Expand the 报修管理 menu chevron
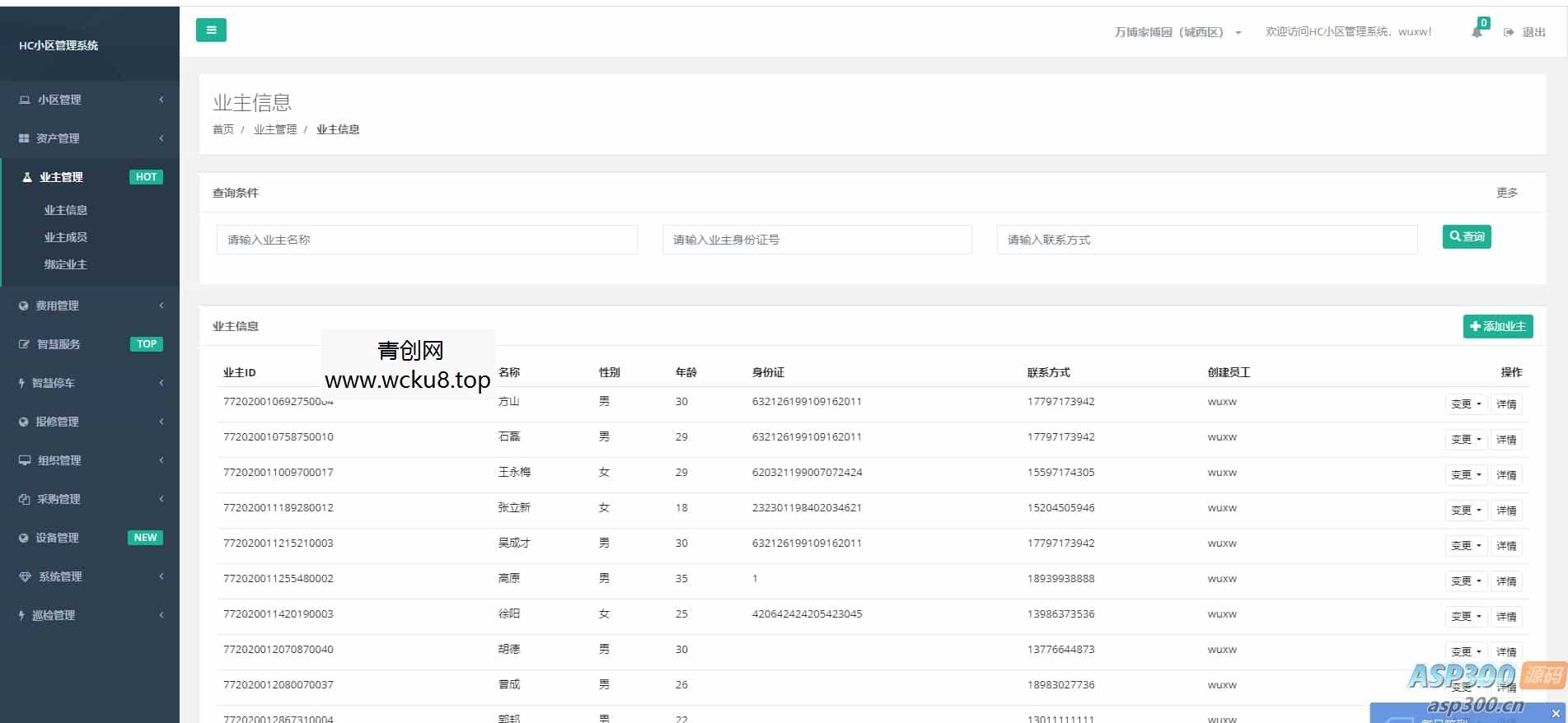Viewport: 1568px width, 723px height. (161, 422)
